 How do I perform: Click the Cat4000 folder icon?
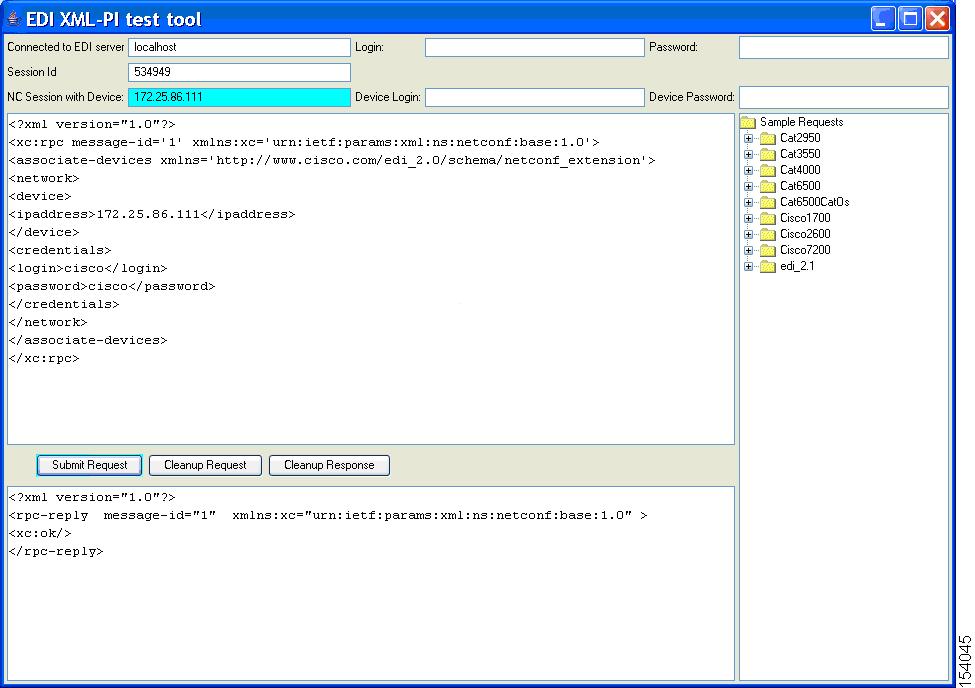click(x=768, y=170)
